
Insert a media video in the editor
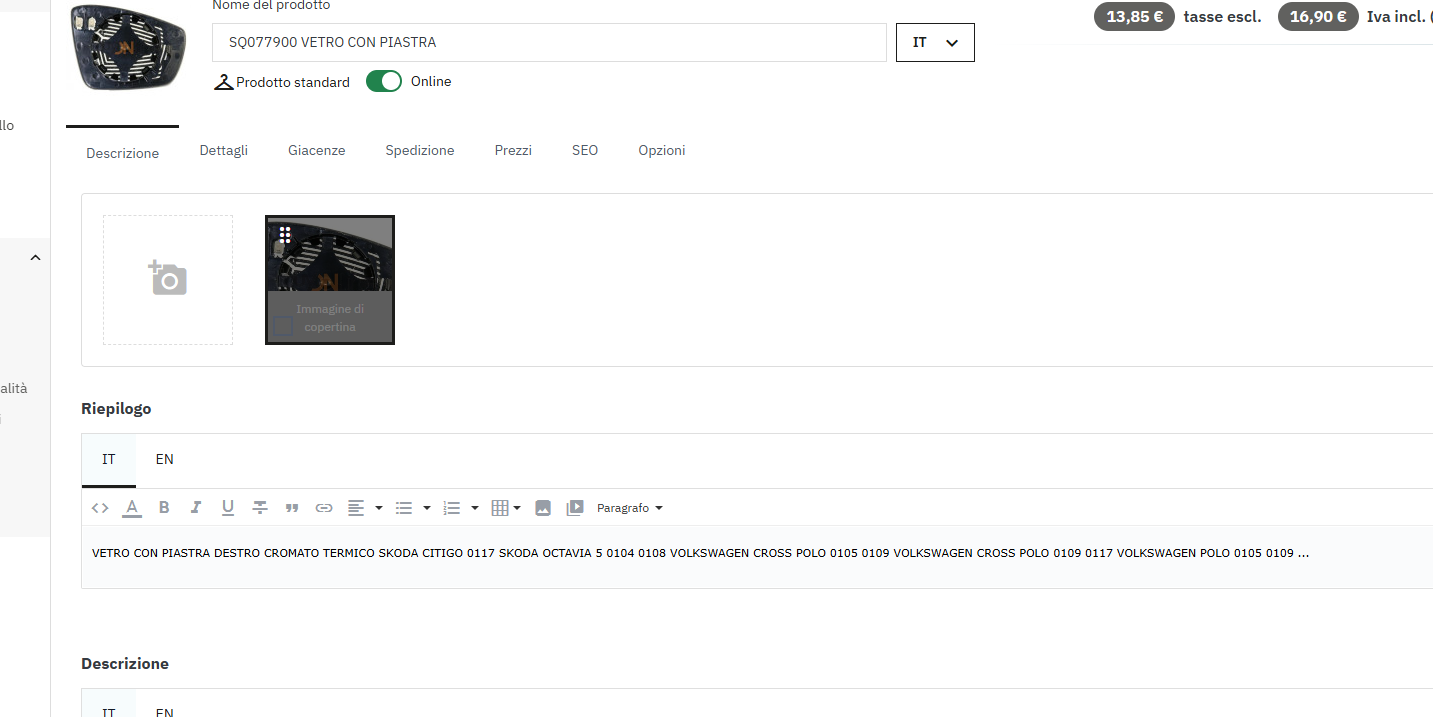tap(575, 508)
